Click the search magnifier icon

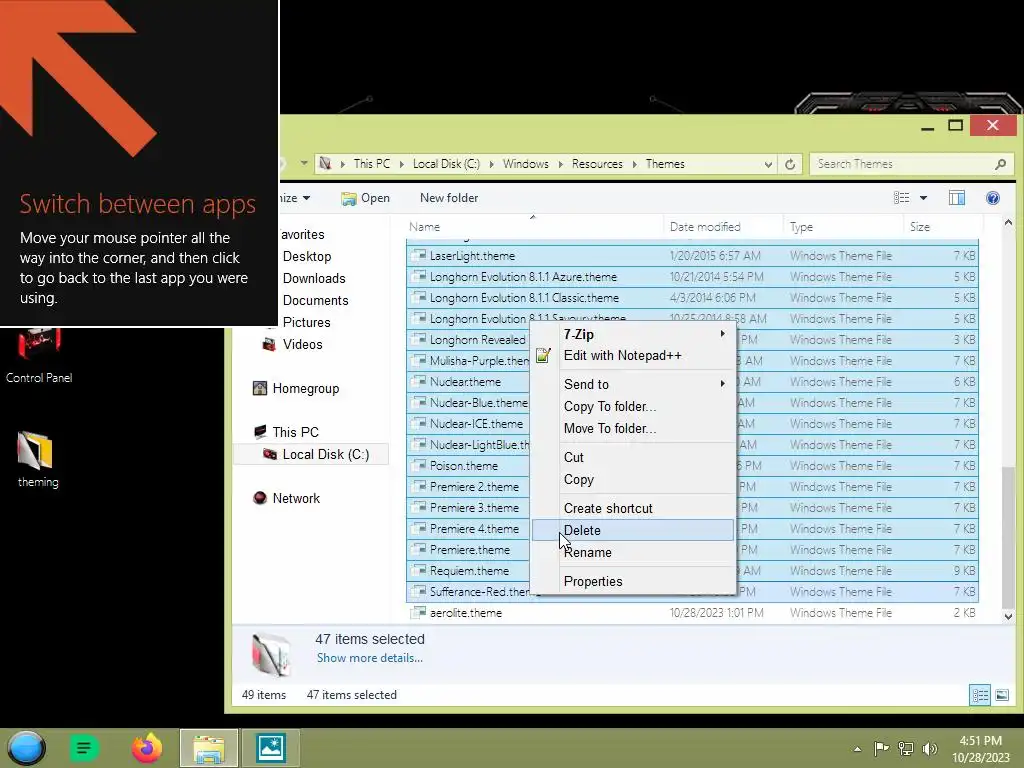pyautogui.click(x=1000, y=164)
